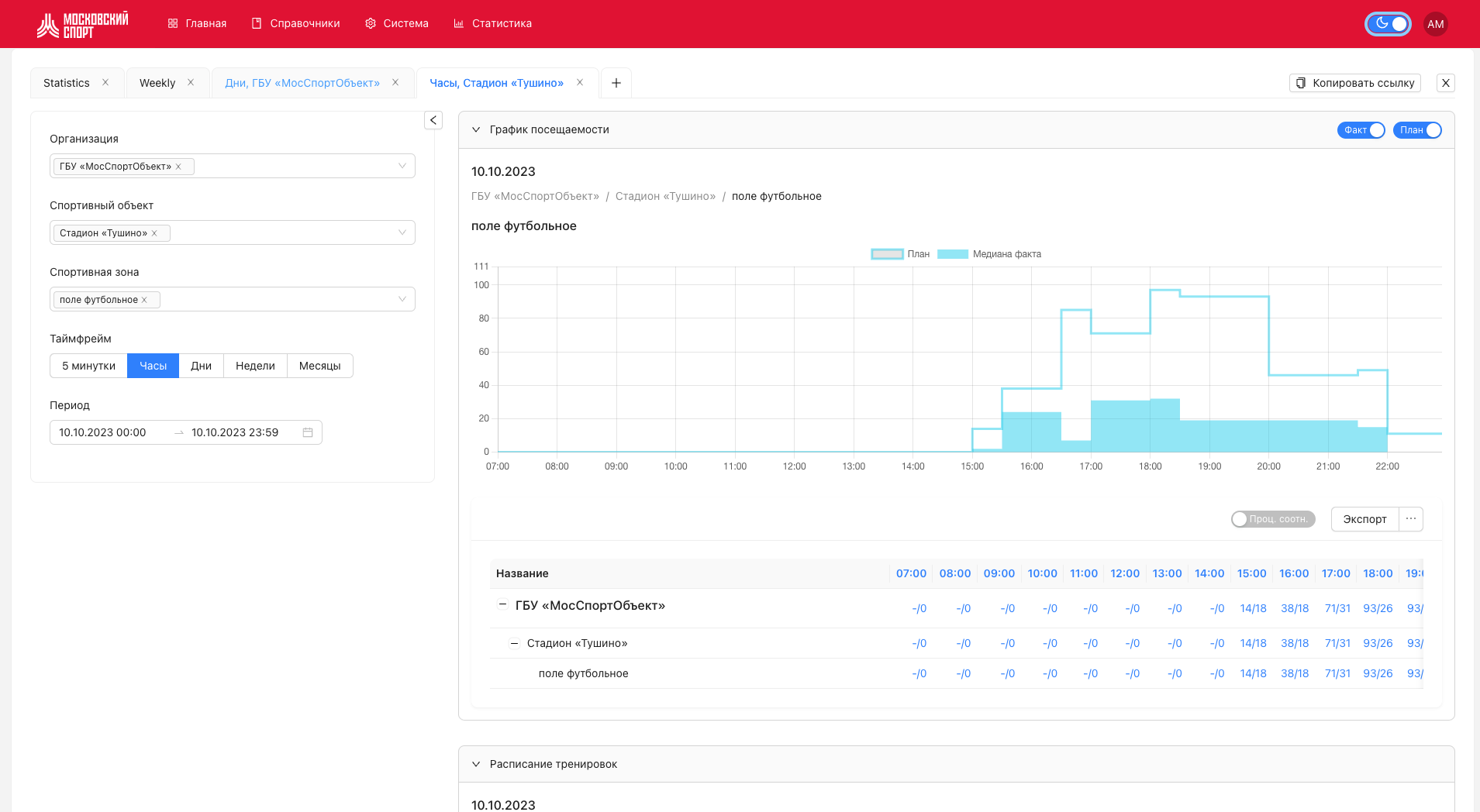
Task: Close the Weekly tab with X icon
Action: (x=191, y=83)
